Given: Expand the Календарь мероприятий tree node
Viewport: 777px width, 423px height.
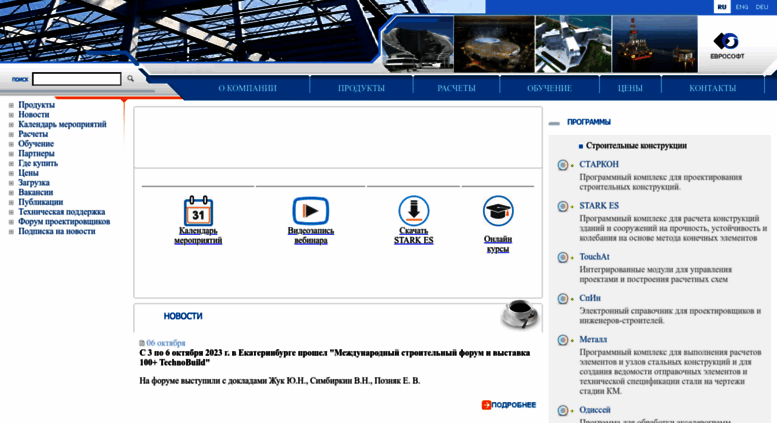Looking at the screenshot, I should [x=11, y=124].
